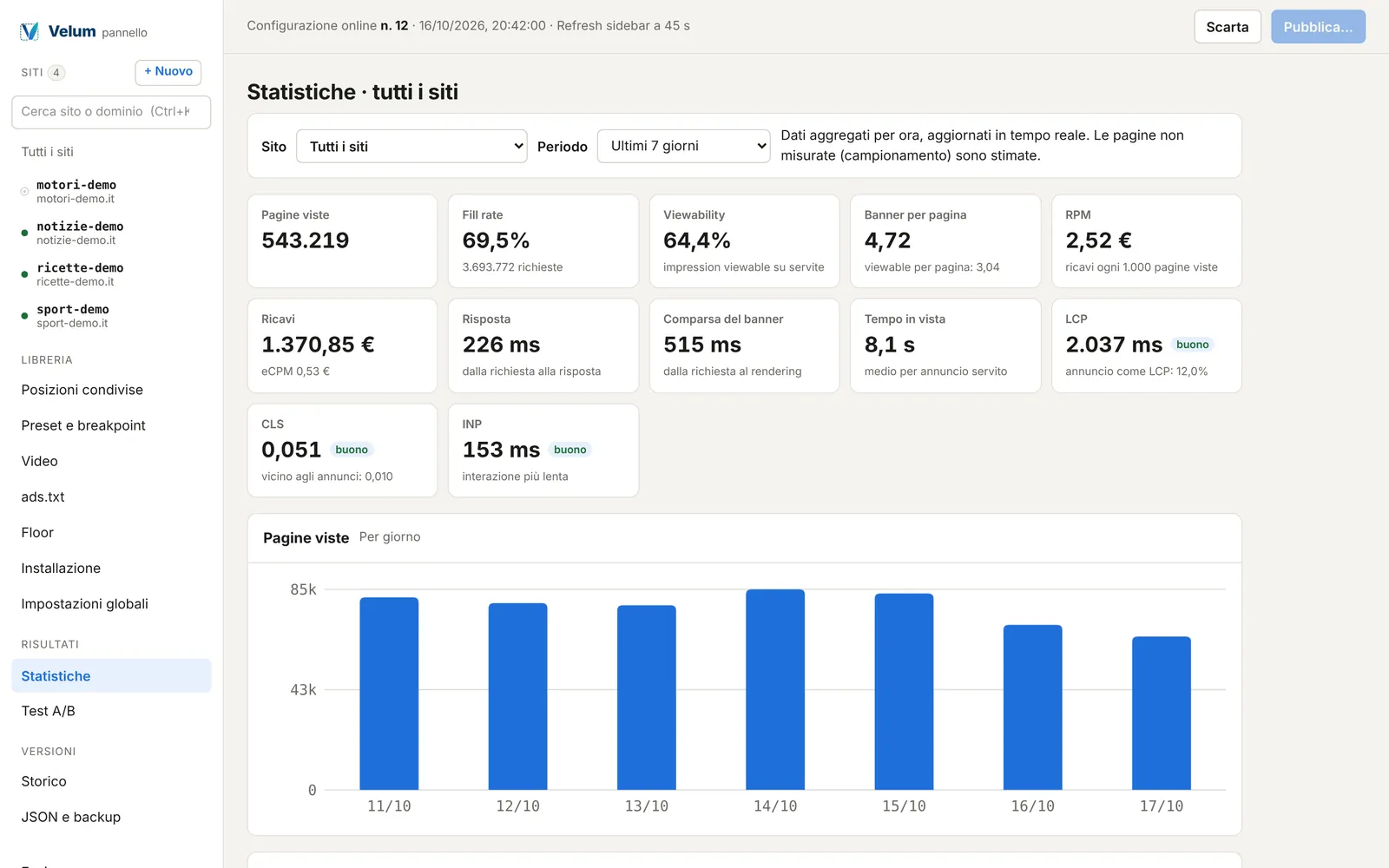Click the site count badge 4

click(x=56, y=73)
